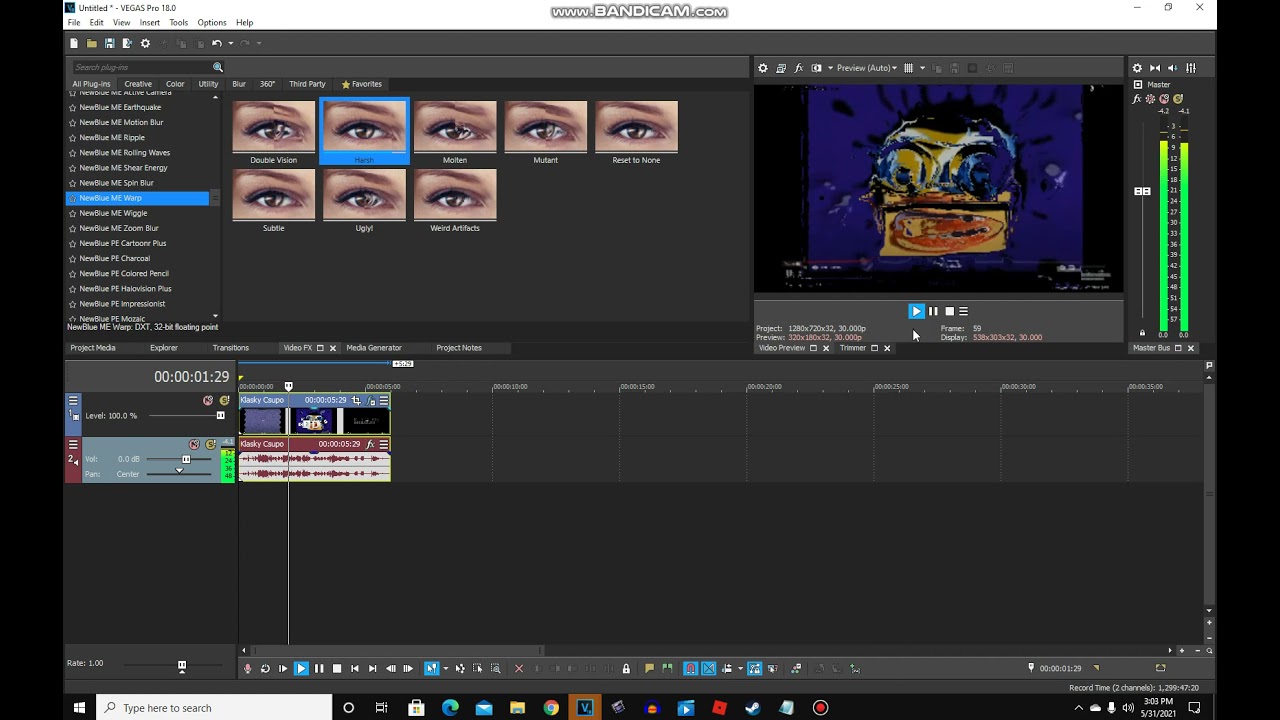Open the Master bus audio properties gear
This screenshot has width=1280, height=720.
point(1137,68)
